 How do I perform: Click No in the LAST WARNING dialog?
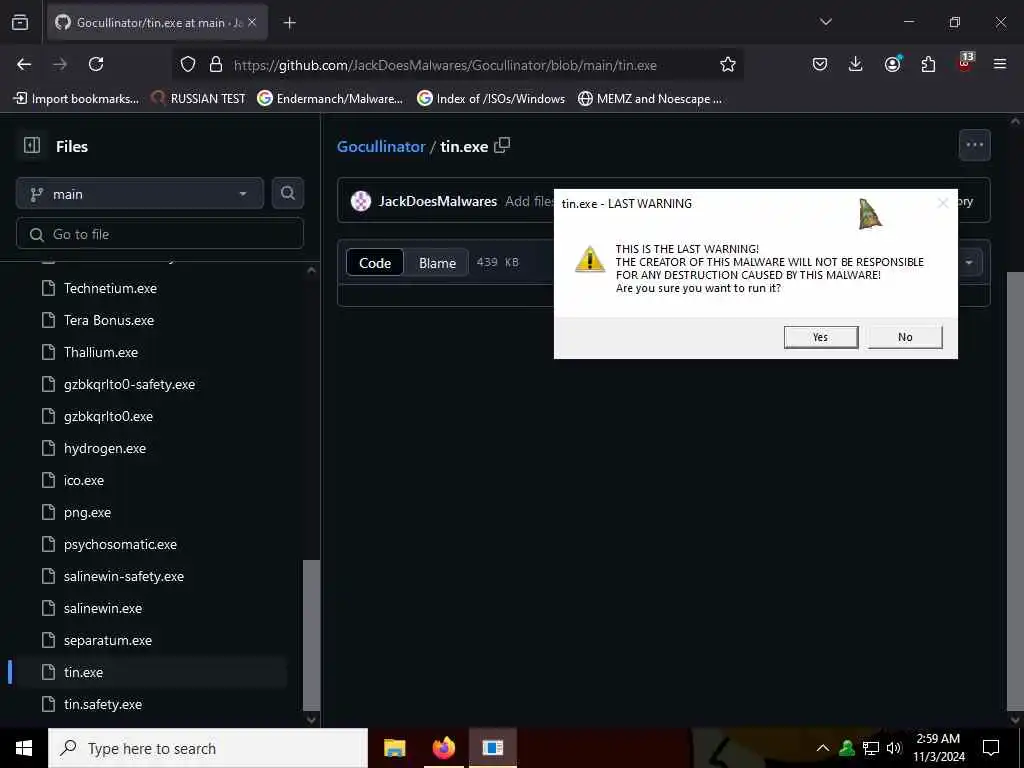coord(904,337)
